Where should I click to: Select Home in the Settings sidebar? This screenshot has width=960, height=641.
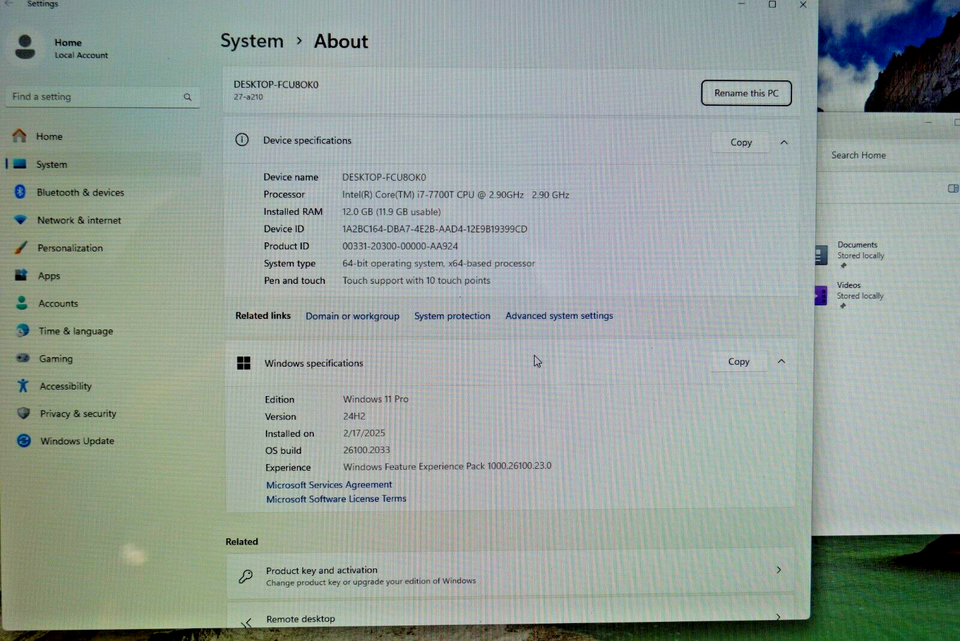[x=47, y=135]
